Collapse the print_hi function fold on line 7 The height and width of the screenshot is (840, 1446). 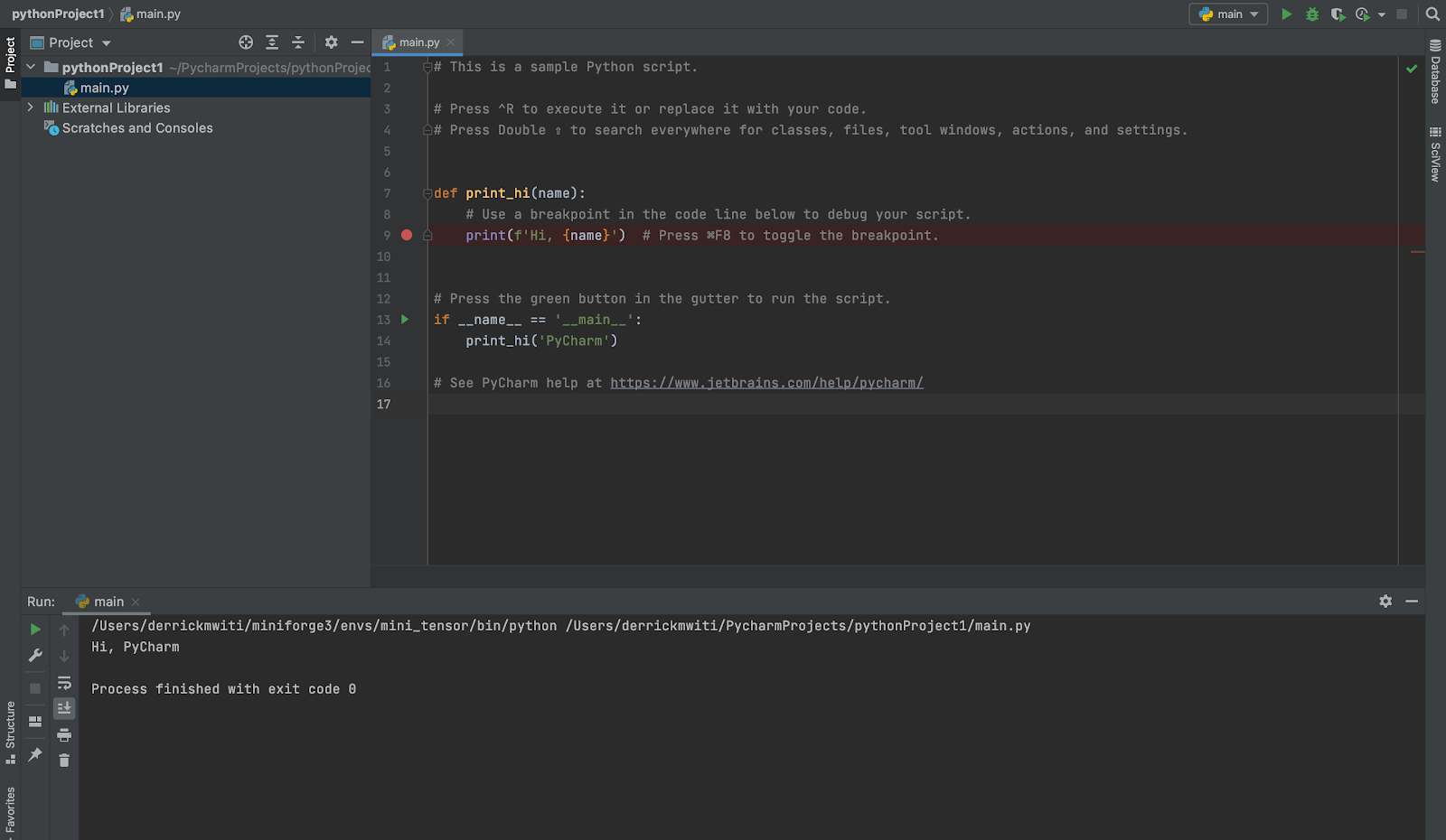click(x=427, y=193)
